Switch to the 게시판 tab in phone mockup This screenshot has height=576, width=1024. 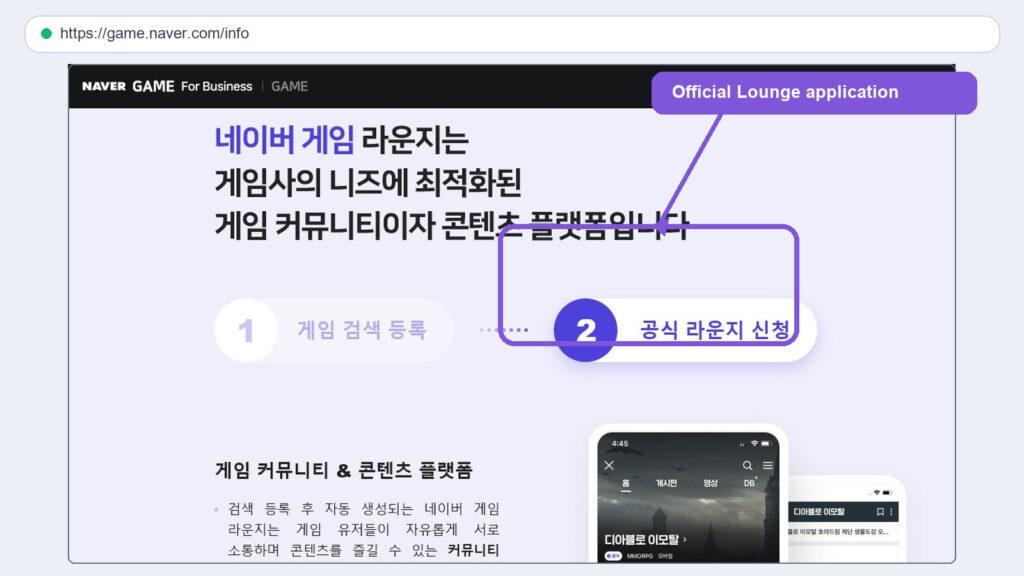666,483
